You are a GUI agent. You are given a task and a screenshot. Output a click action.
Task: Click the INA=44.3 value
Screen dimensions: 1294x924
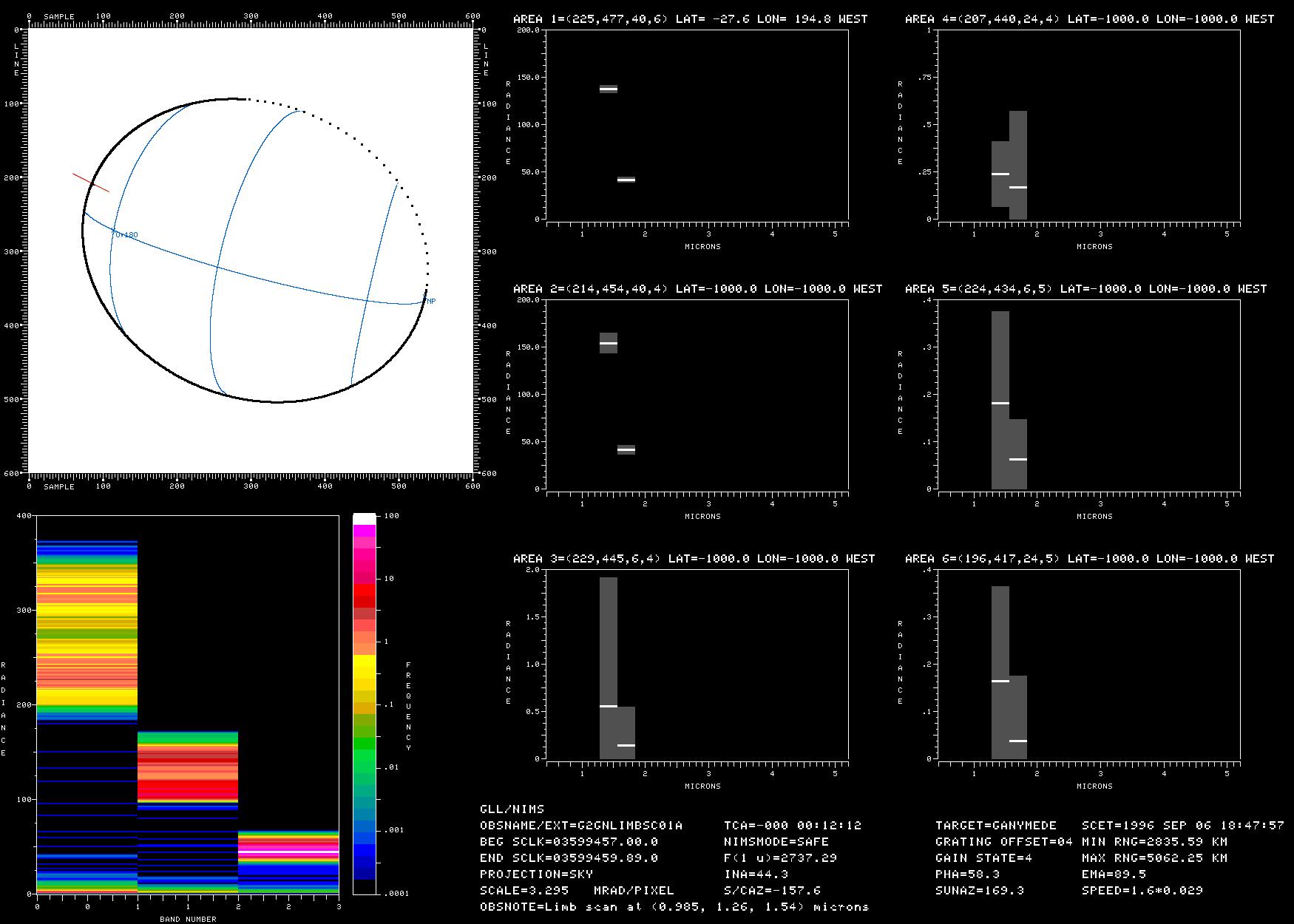click(x=756, y=874)
